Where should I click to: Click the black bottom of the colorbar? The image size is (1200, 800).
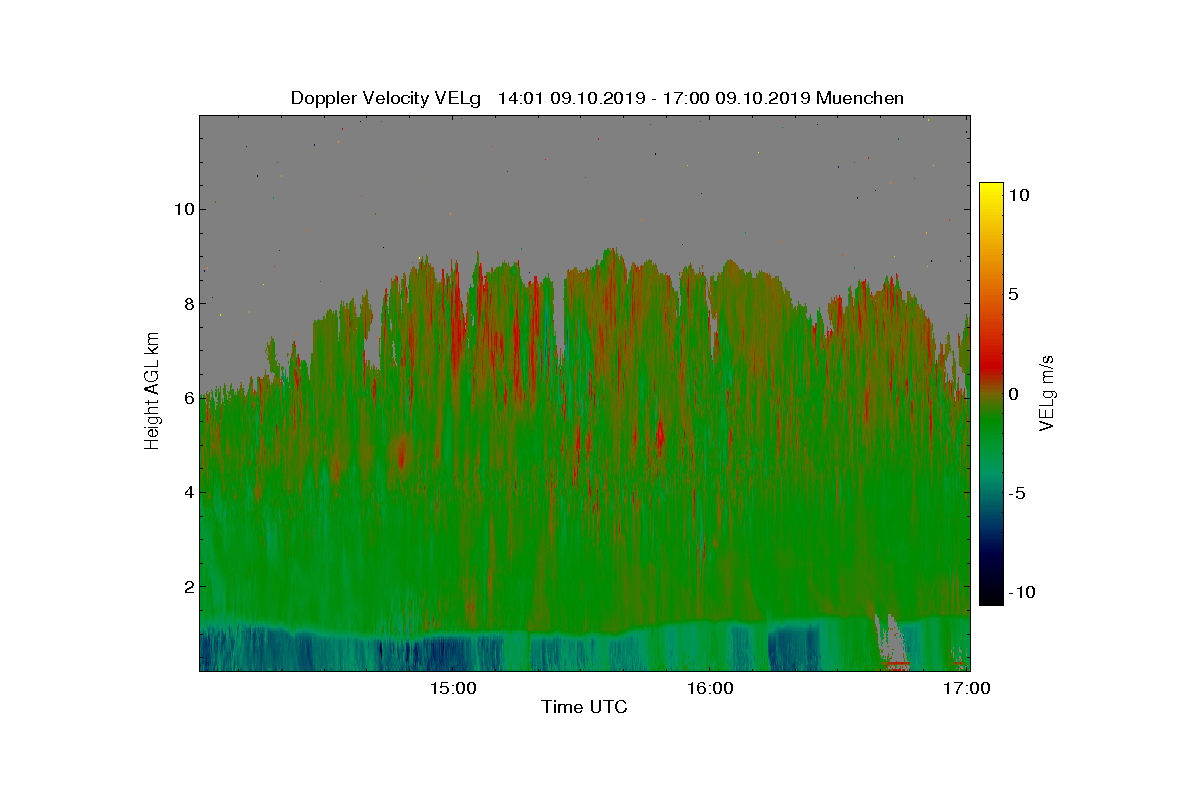991,598
